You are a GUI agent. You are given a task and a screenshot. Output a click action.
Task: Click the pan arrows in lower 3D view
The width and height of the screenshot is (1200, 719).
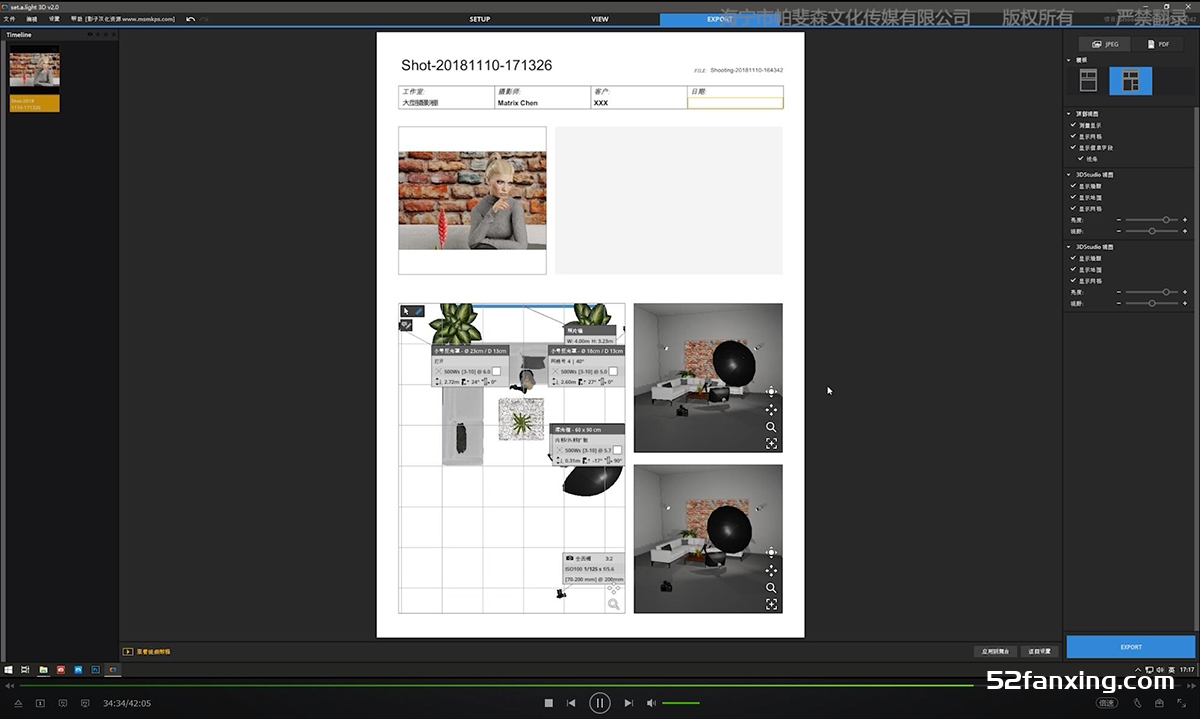tap(771, 570)
